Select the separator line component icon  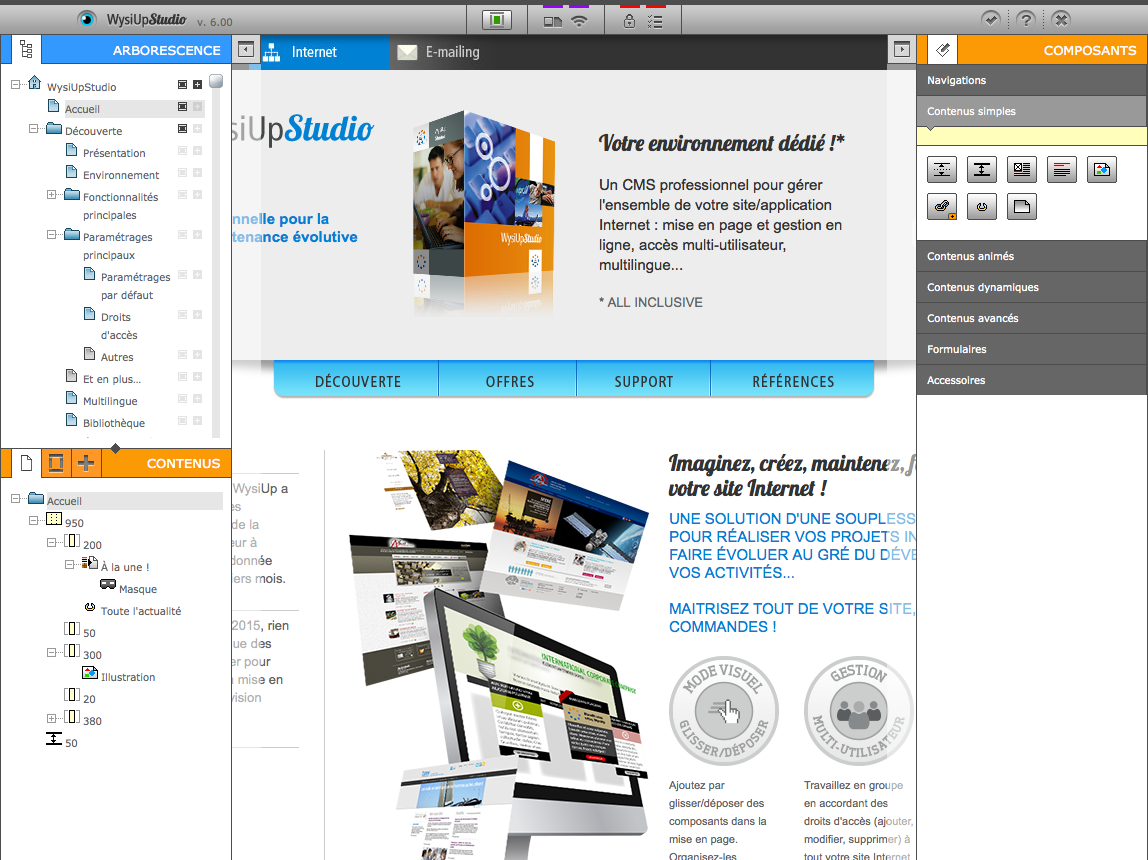pyautogui.click(x=942, y=170)
